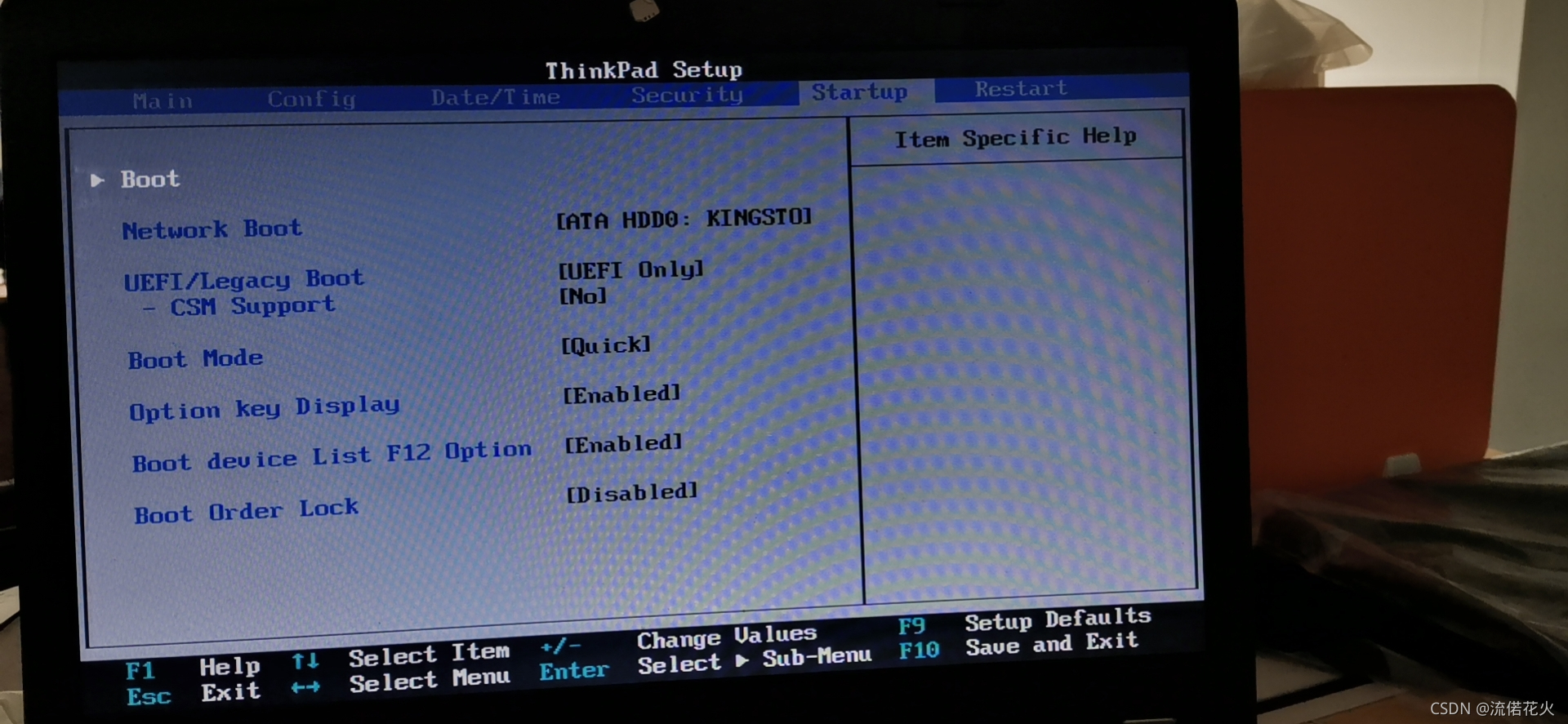Select the Startup tab

coord(859,91)
